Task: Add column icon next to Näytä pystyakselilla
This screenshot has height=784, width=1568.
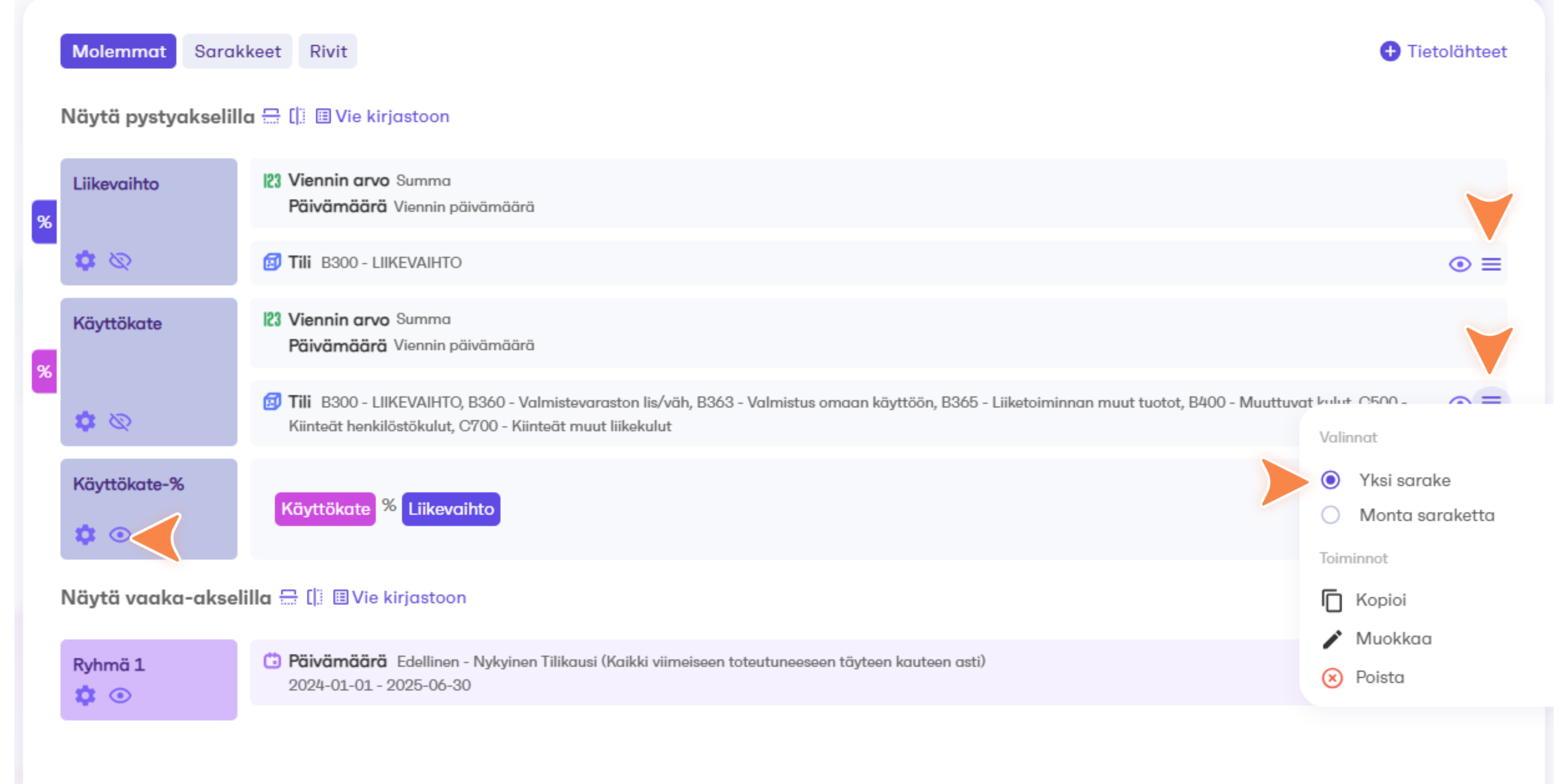Action: click(x=297, y=116)
